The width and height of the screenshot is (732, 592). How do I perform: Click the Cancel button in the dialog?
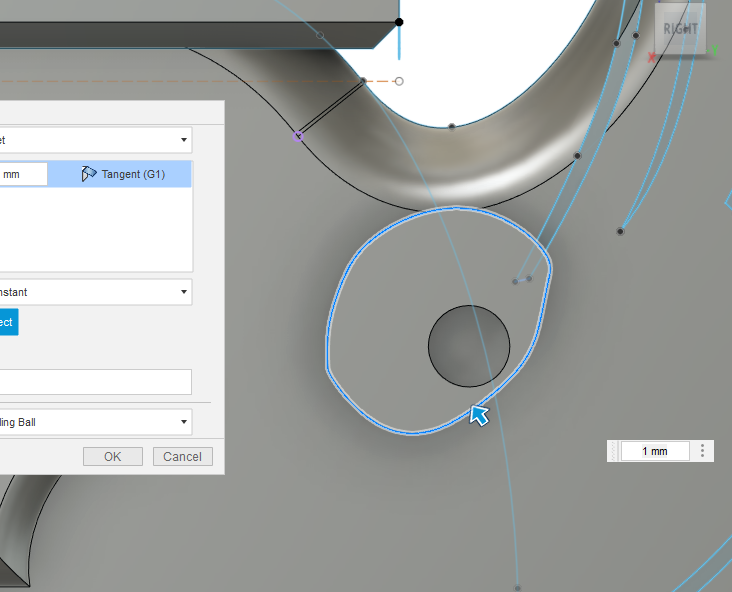click(x=183, y=456)
